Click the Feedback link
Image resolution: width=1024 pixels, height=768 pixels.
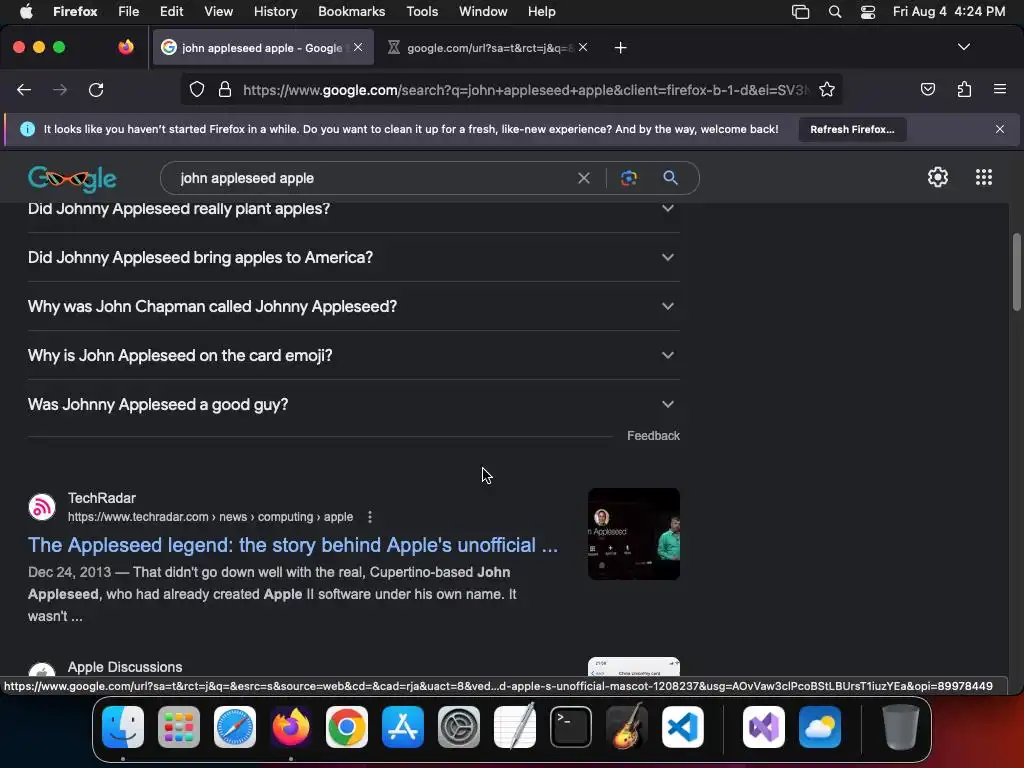click(x=653, y=436)
